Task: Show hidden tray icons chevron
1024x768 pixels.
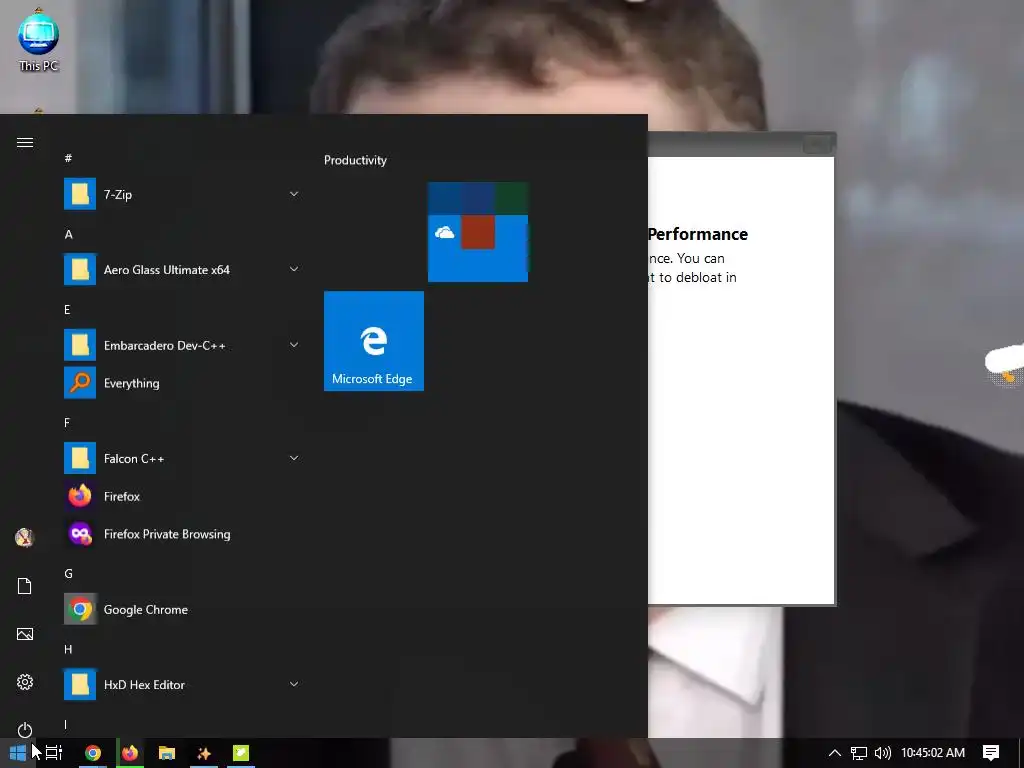Action: pos(835,753)
